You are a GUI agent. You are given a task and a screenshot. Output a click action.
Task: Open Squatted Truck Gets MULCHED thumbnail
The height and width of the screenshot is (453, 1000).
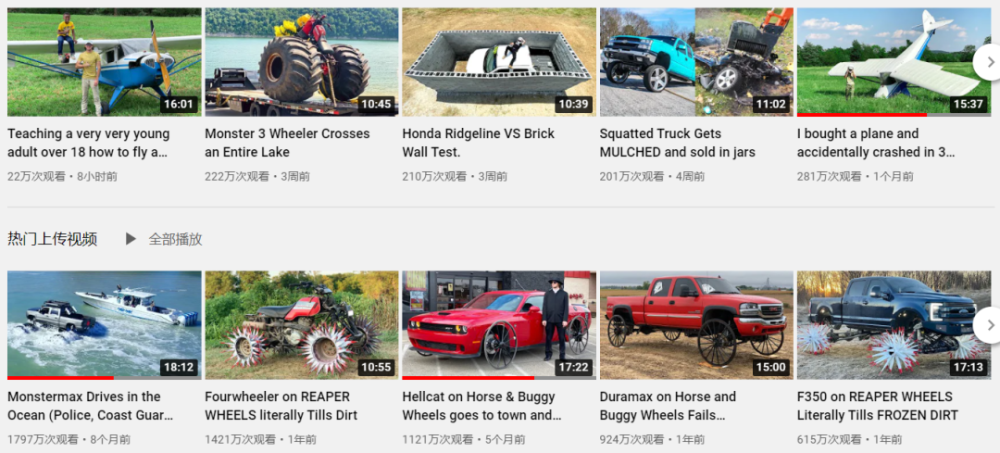pos(696,62)
